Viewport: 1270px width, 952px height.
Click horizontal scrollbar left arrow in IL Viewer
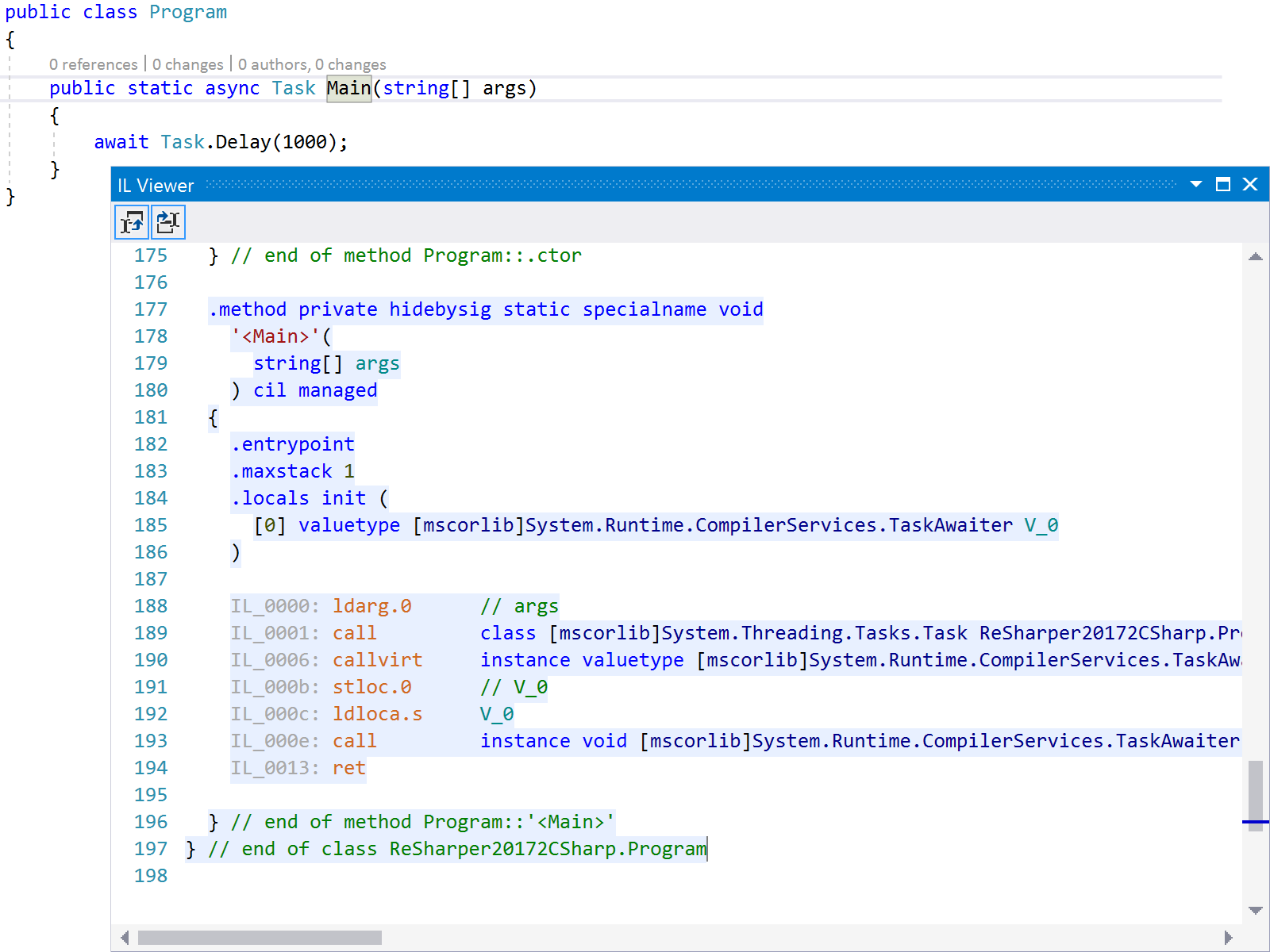click(x=125, y=938)
